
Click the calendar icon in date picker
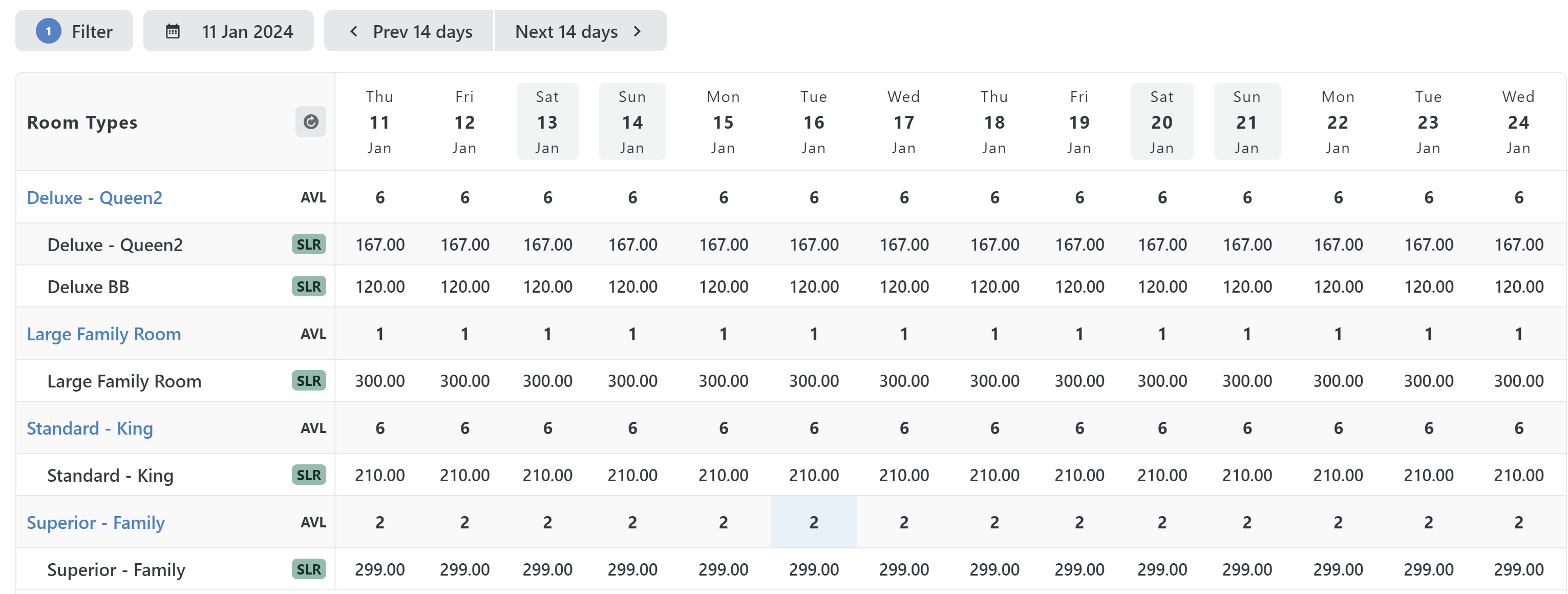coord(173,31)
